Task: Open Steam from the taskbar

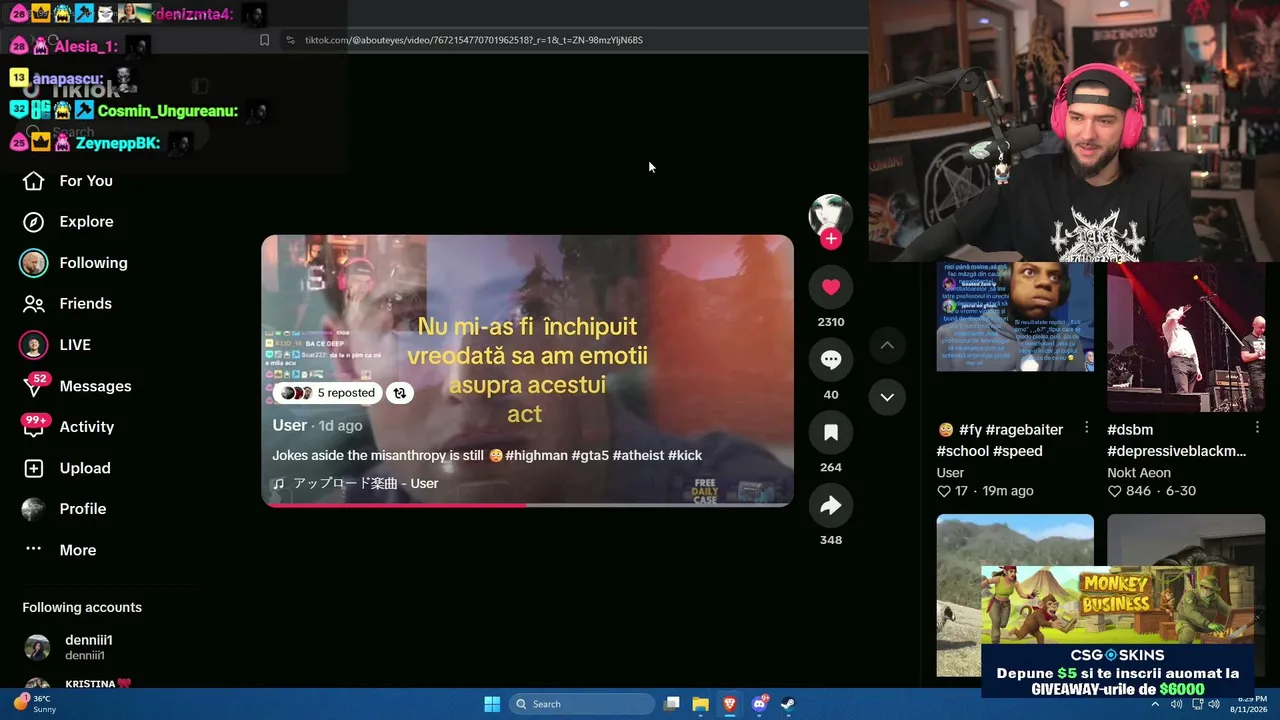Action: pyautogui.click(x=788, y=704)
